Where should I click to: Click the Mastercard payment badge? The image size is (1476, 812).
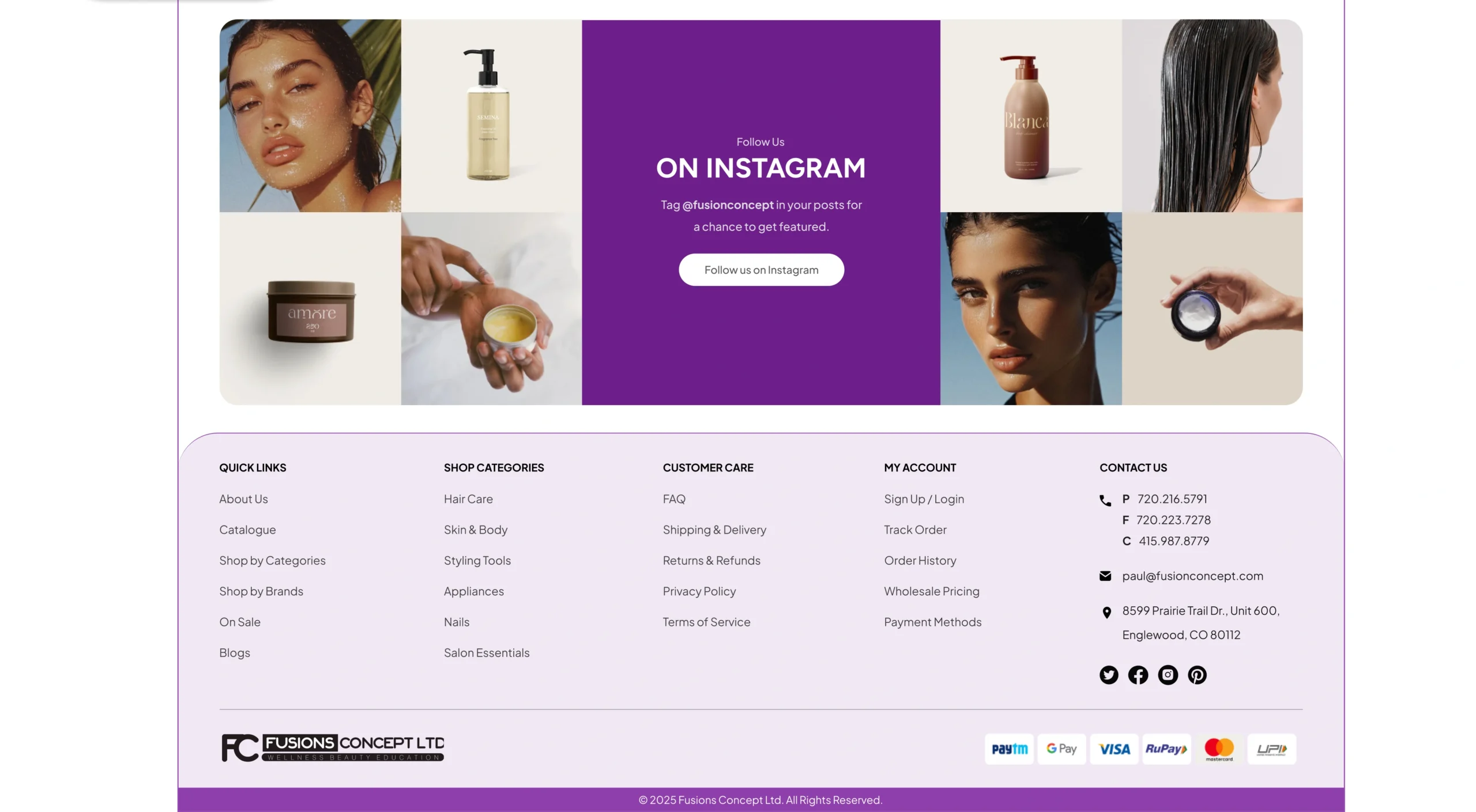1219,749
